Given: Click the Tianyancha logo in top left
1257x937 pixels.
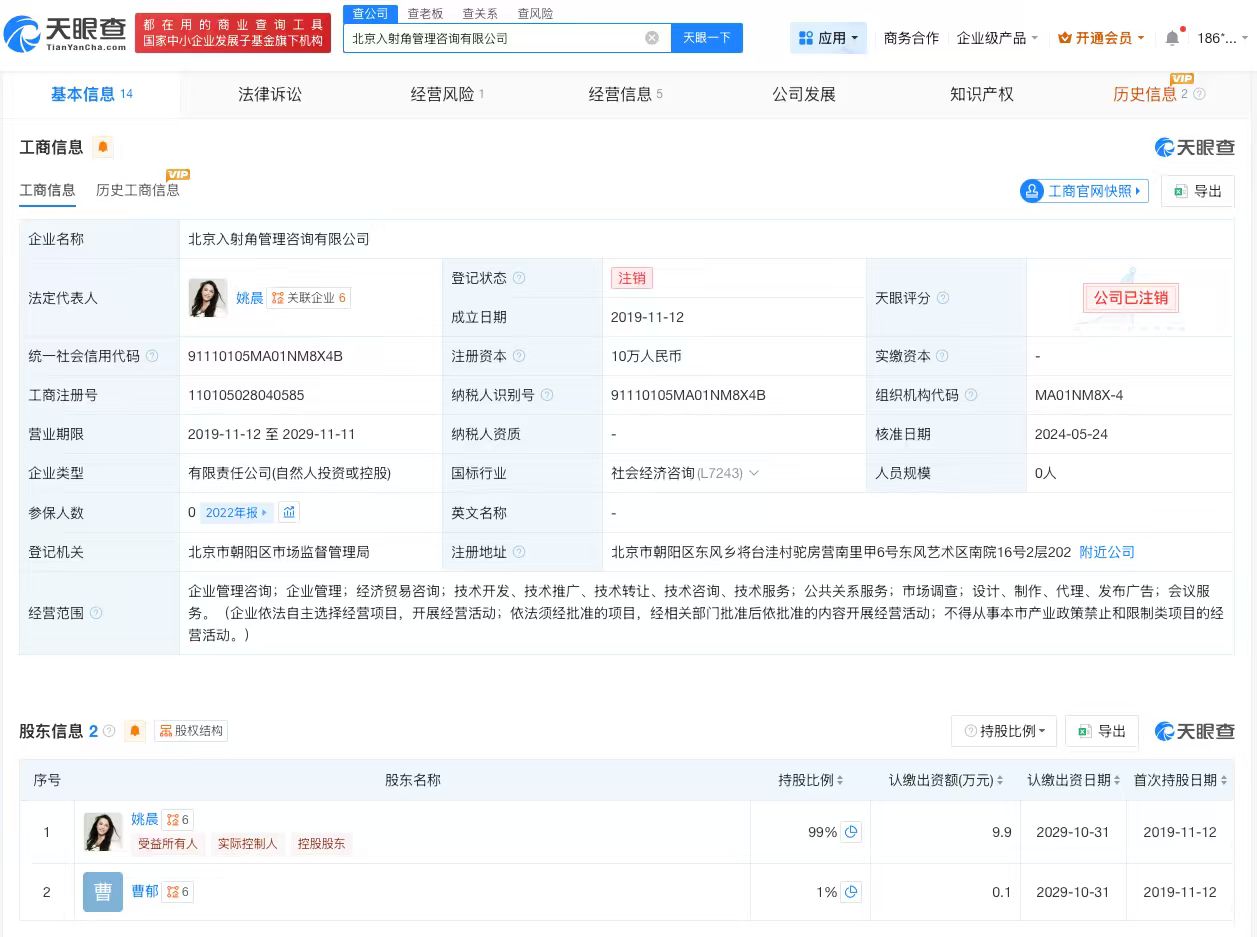Looking at the screenshot, I should [x=65, y=32].
